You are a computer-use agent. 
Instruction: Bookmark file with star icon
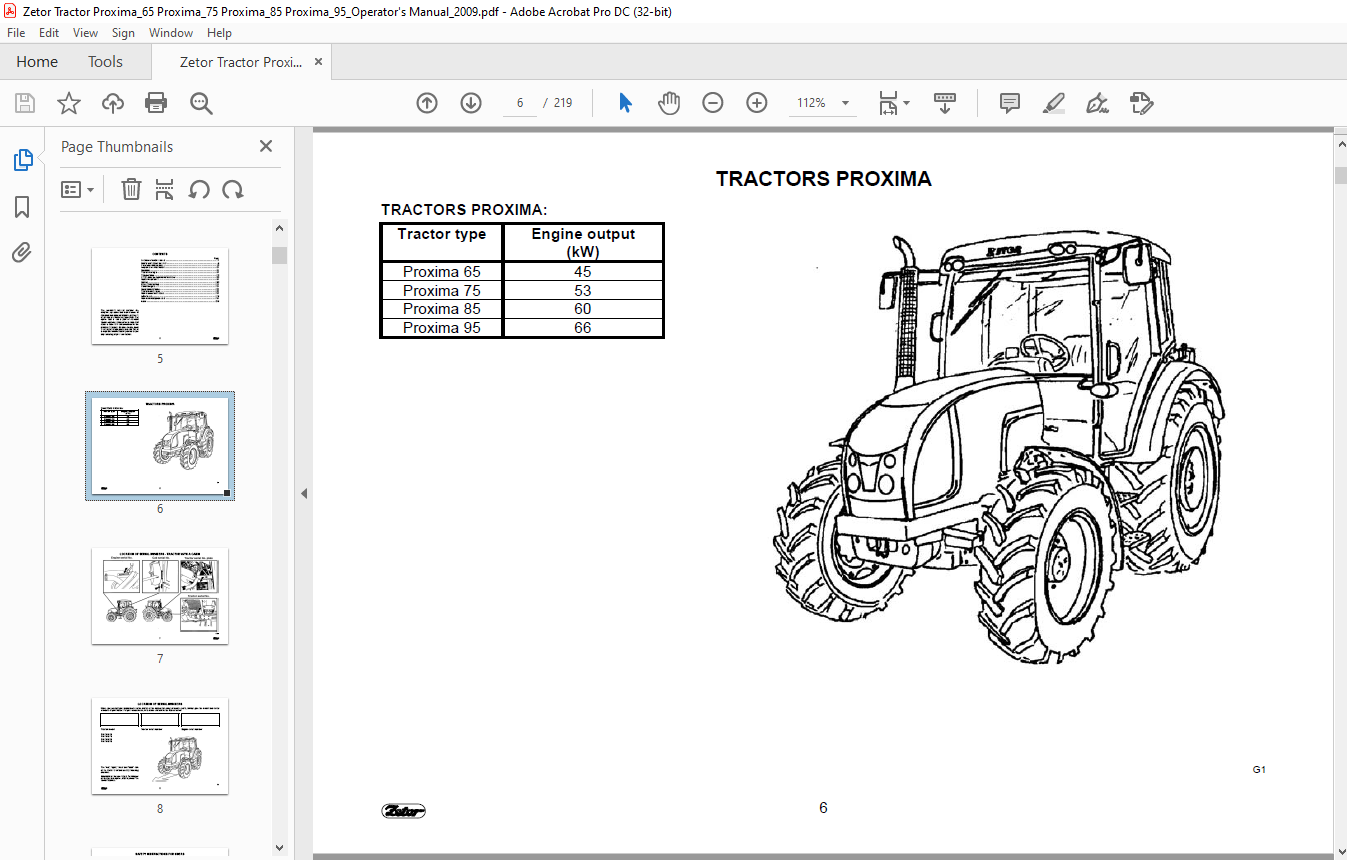click(x=69, y=103)
